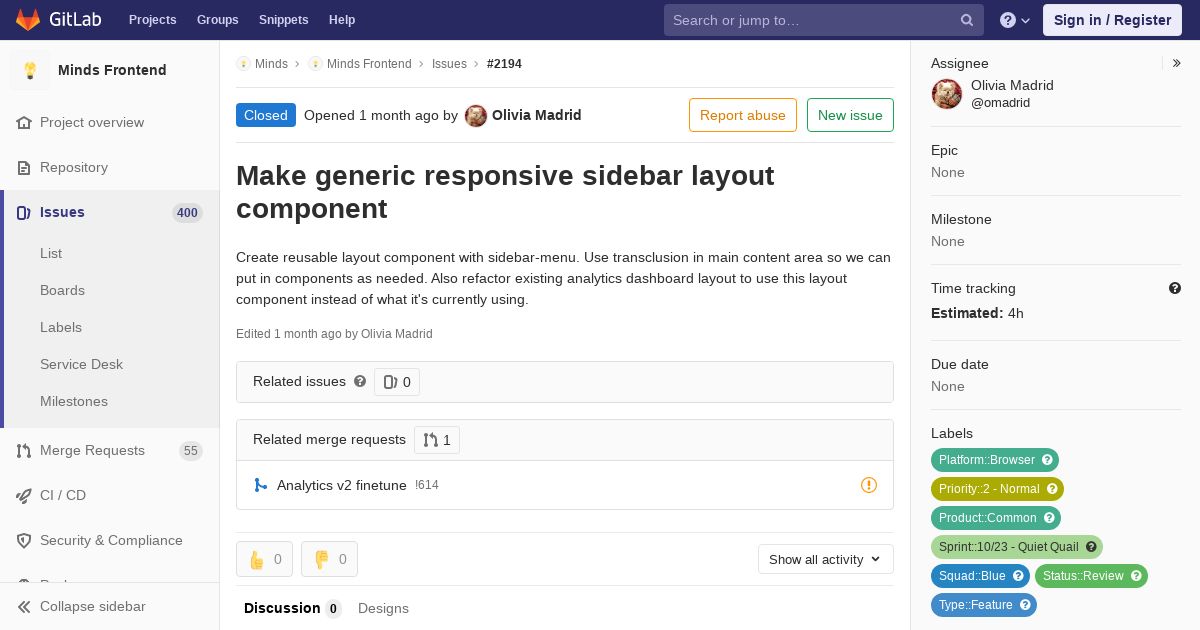Screen dimensions: 1200x630
Task: Open Snippets in the top navbar
Action: [x=283, y=20]
